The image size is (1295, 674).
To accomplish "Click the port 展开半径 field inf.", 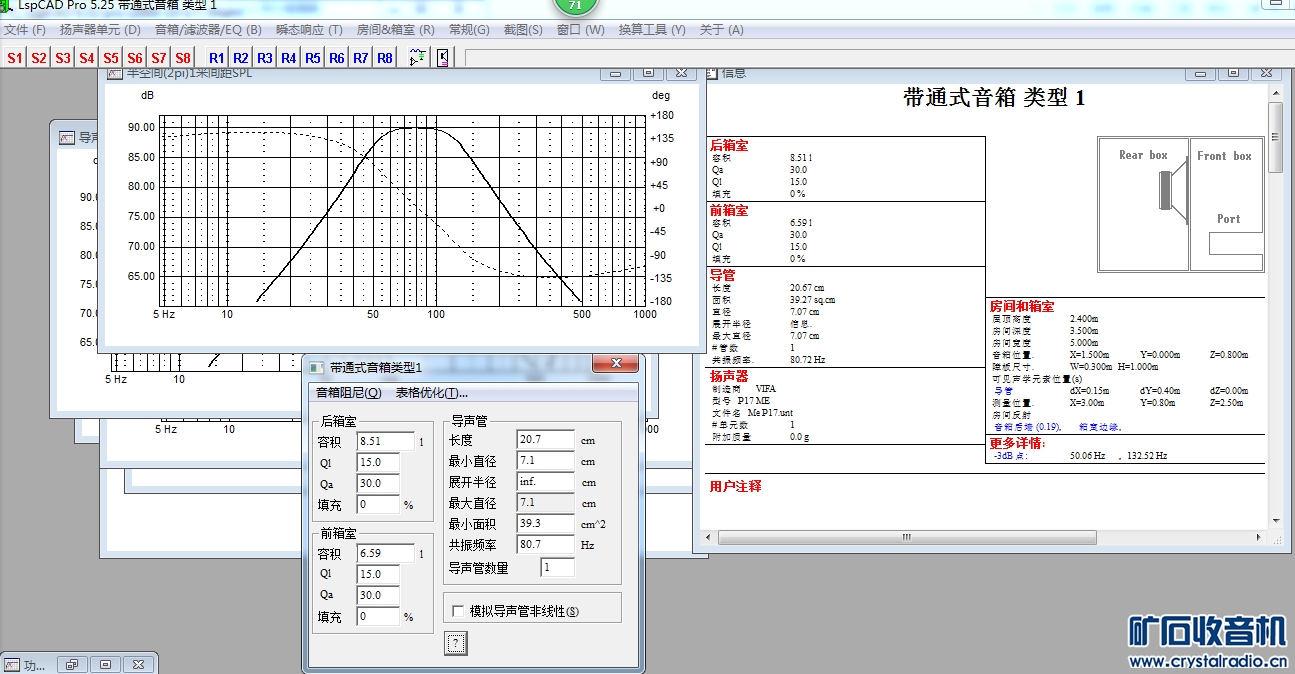I will [x=545, y=481].
